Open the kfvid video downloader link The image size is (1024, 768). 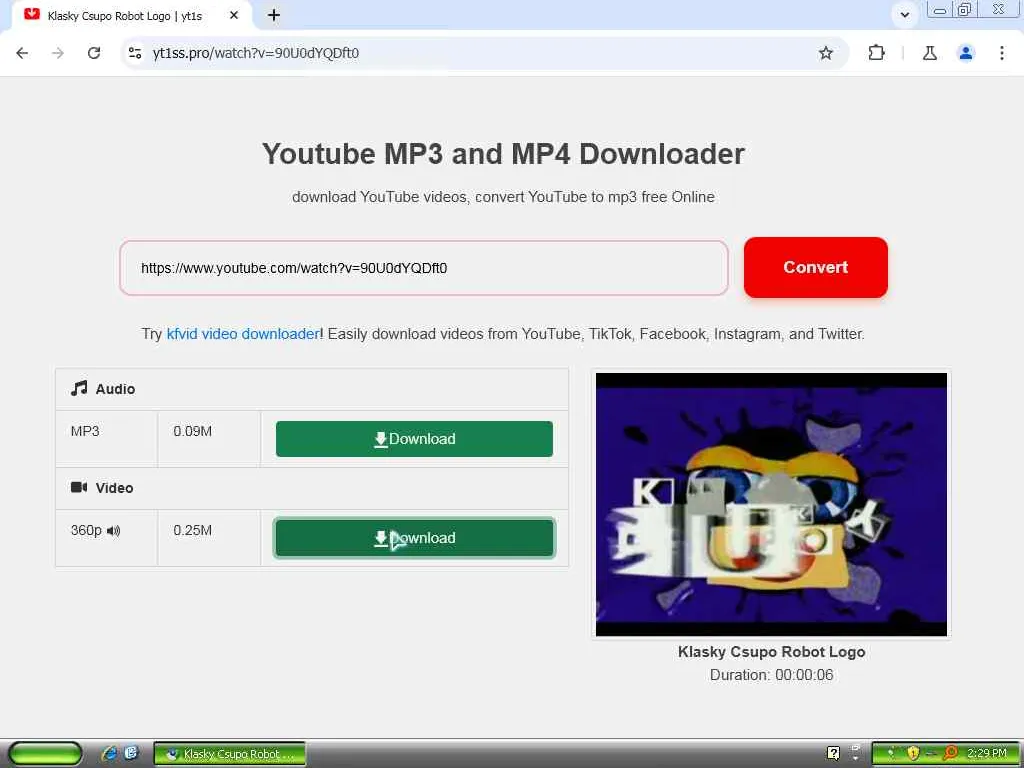click(x=243, y=334)
